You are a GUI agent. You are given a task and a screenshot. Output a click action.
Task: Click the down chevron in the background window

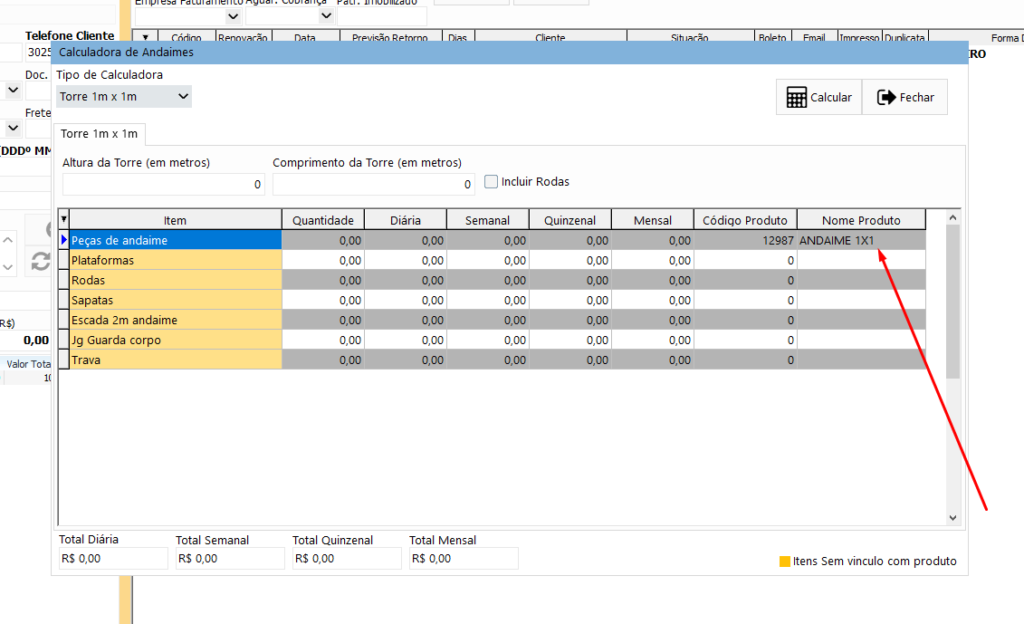click(x=8, y=266)
